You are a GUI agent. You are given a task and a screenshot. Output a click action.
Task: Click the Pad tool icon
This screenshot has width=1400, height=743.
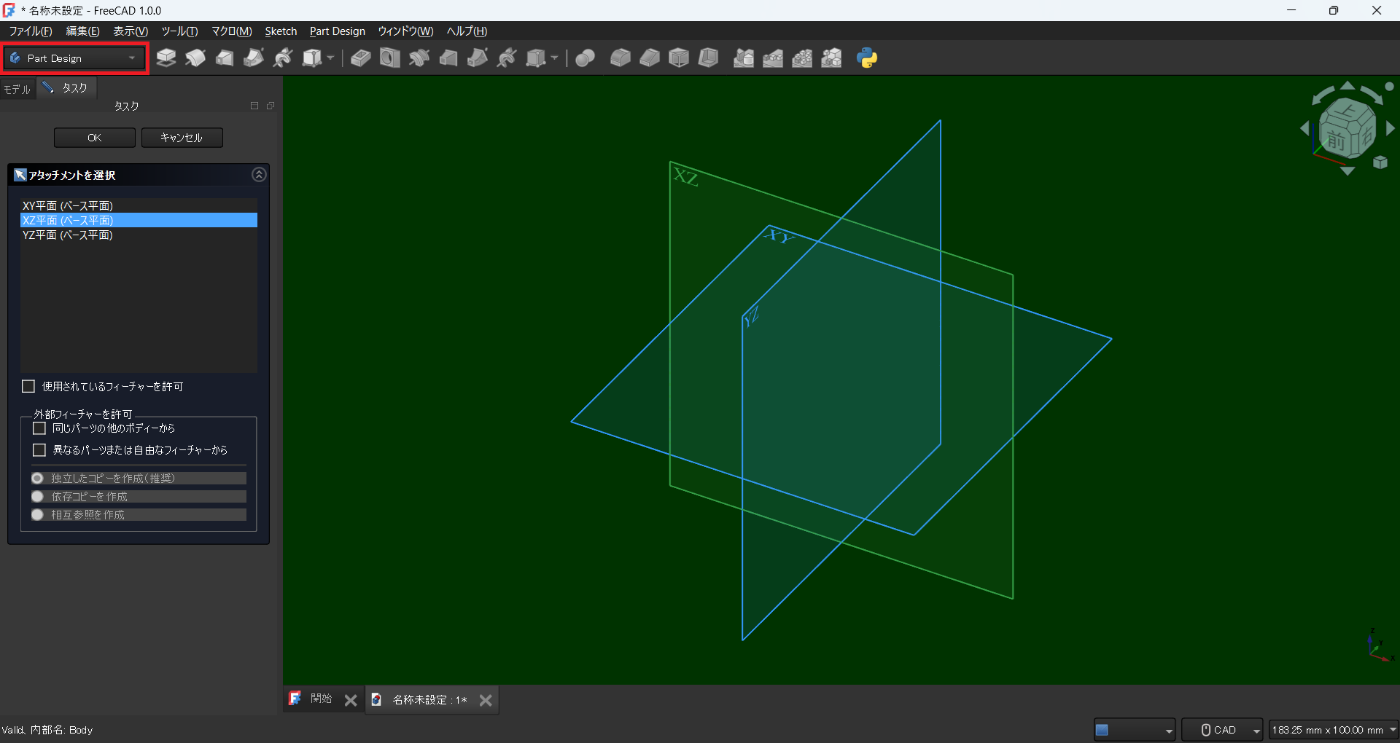(x=166, y=58)
